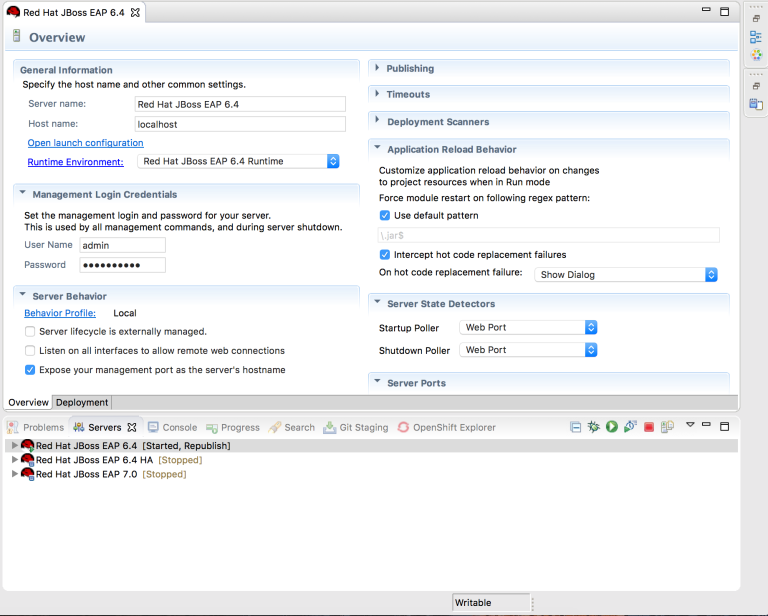This screenshot has height=616, width=768.
Task: Minimize the editor area
Action: click(x=706, y=10)
